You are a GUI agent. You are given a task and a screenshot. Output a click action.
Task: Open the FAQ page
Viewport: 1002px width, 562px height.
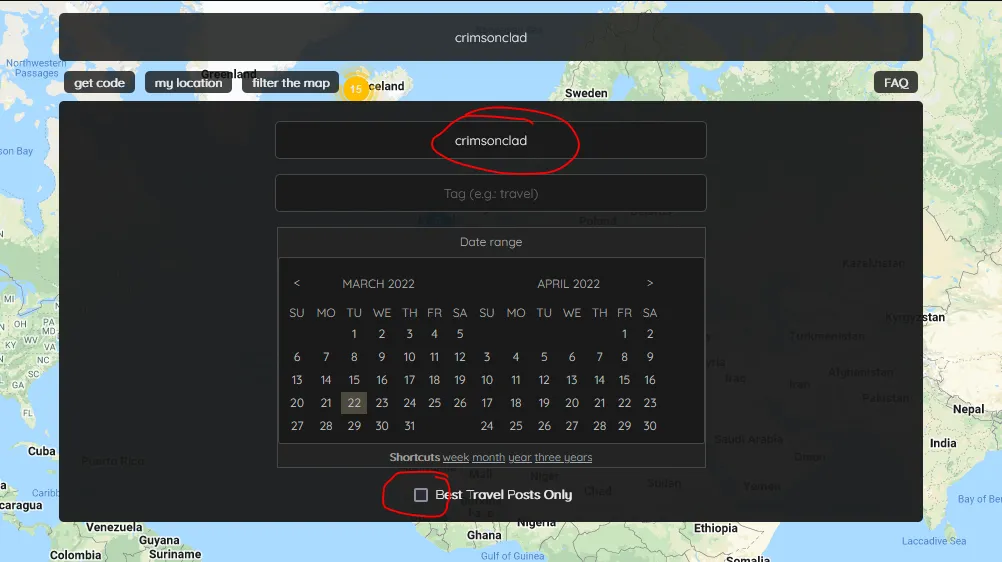[896, 82]
